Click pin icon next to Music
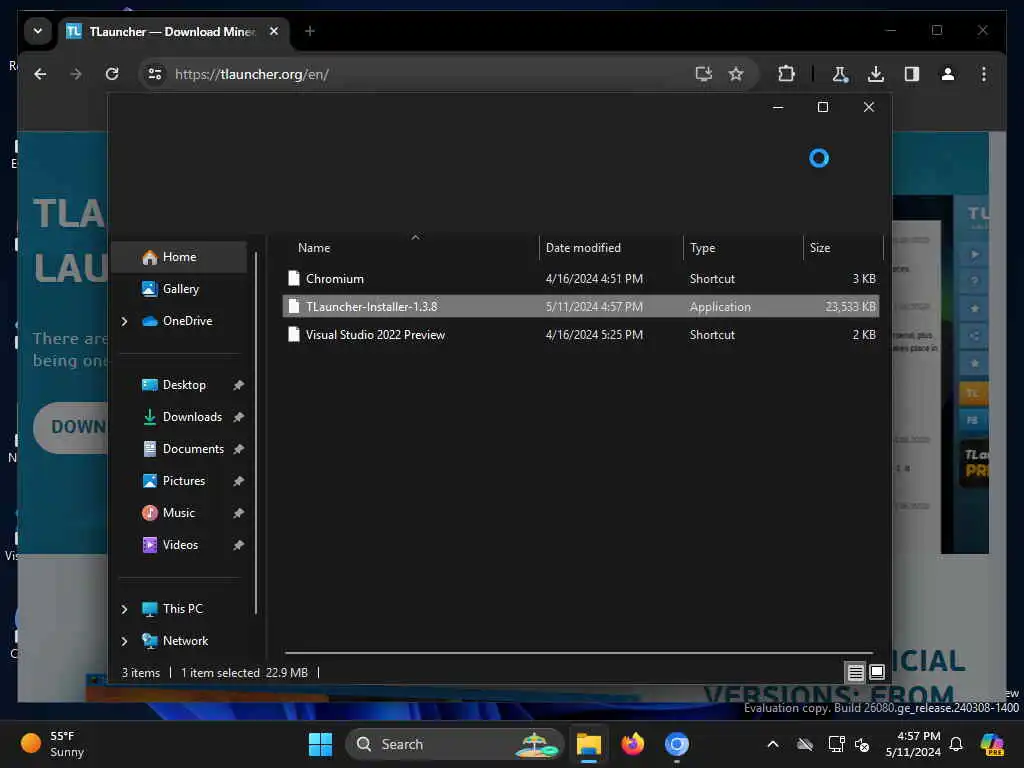 238,513
